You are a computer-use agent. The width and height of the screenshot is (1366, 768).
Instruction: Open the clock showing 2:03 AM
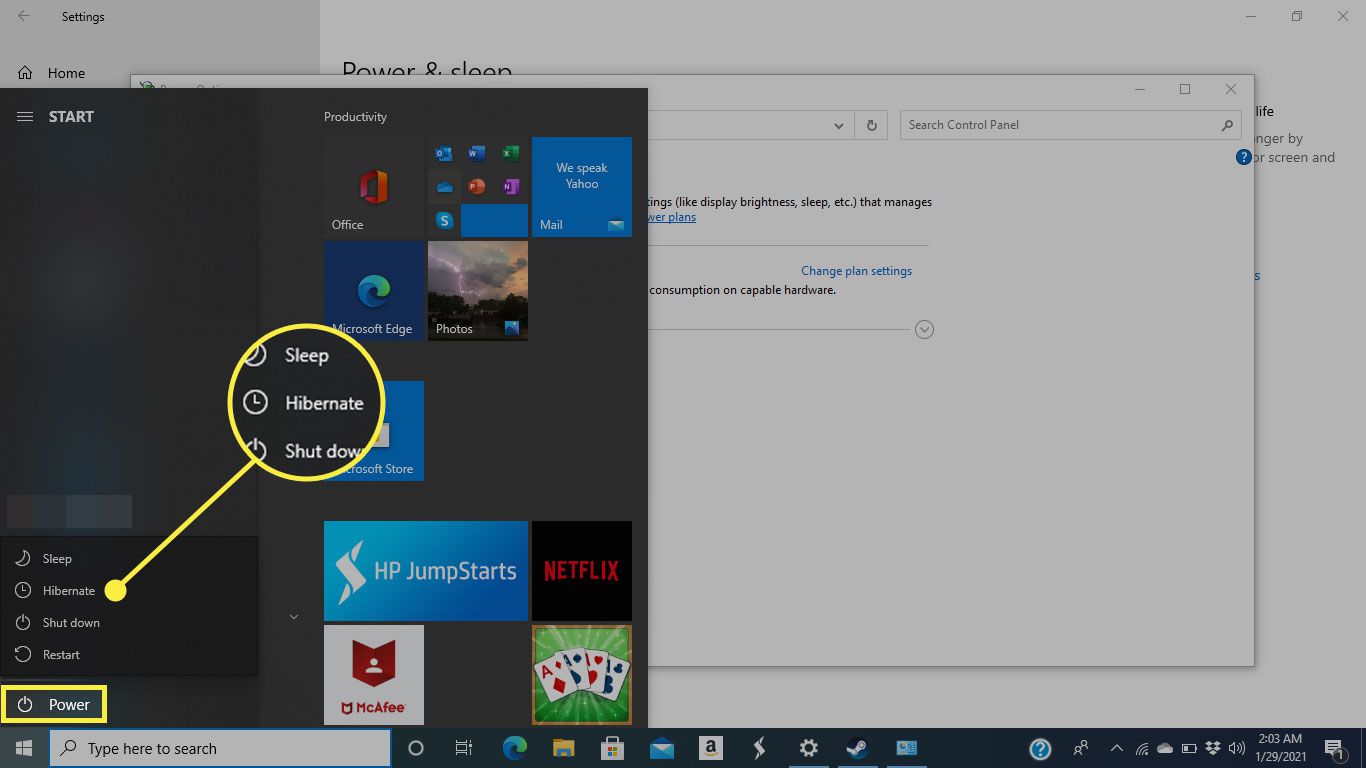(1283, 748)
